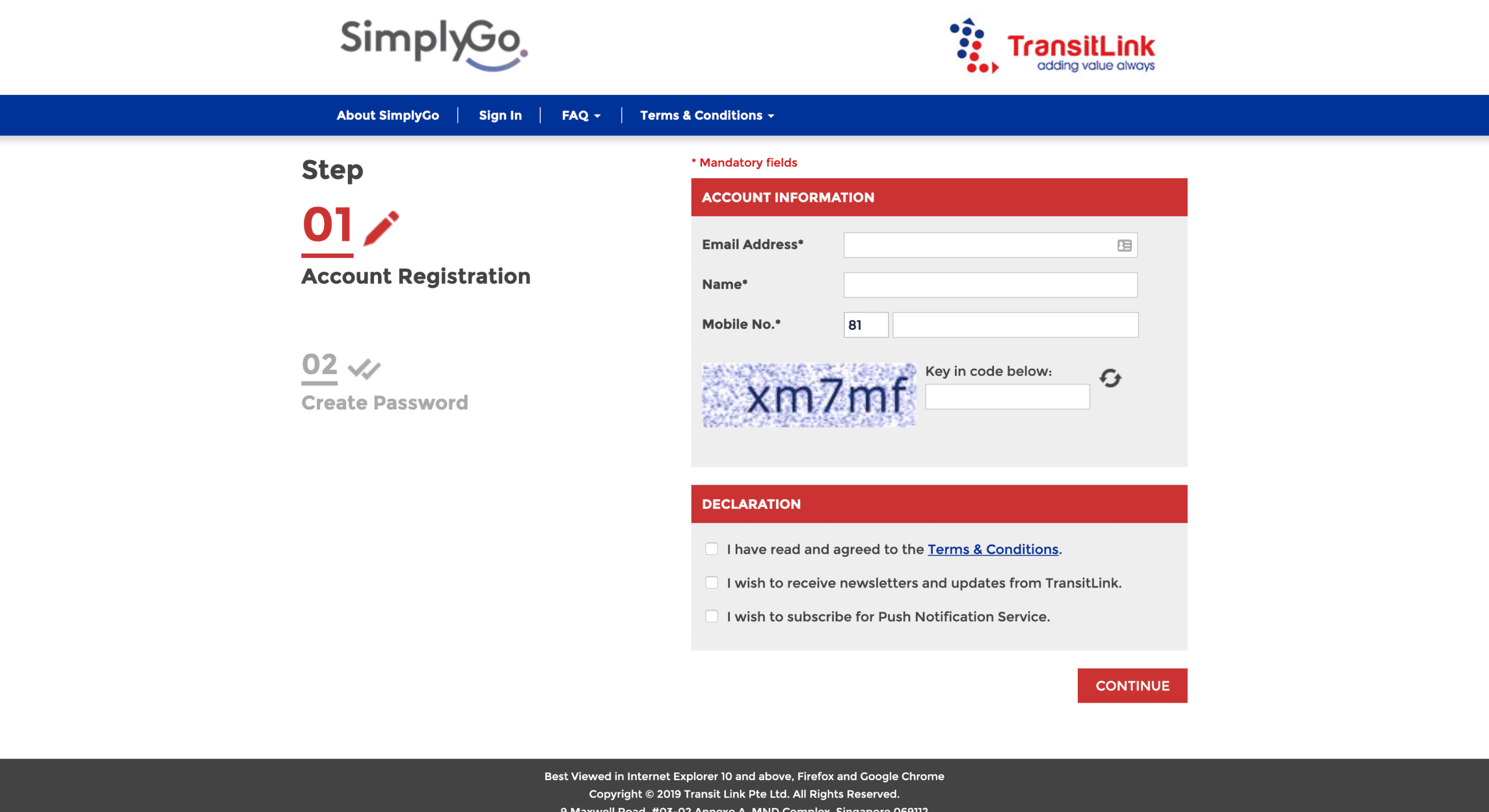Click the Sign In menu item
This screenshot has width=1489, height=812.
(500, 114)
